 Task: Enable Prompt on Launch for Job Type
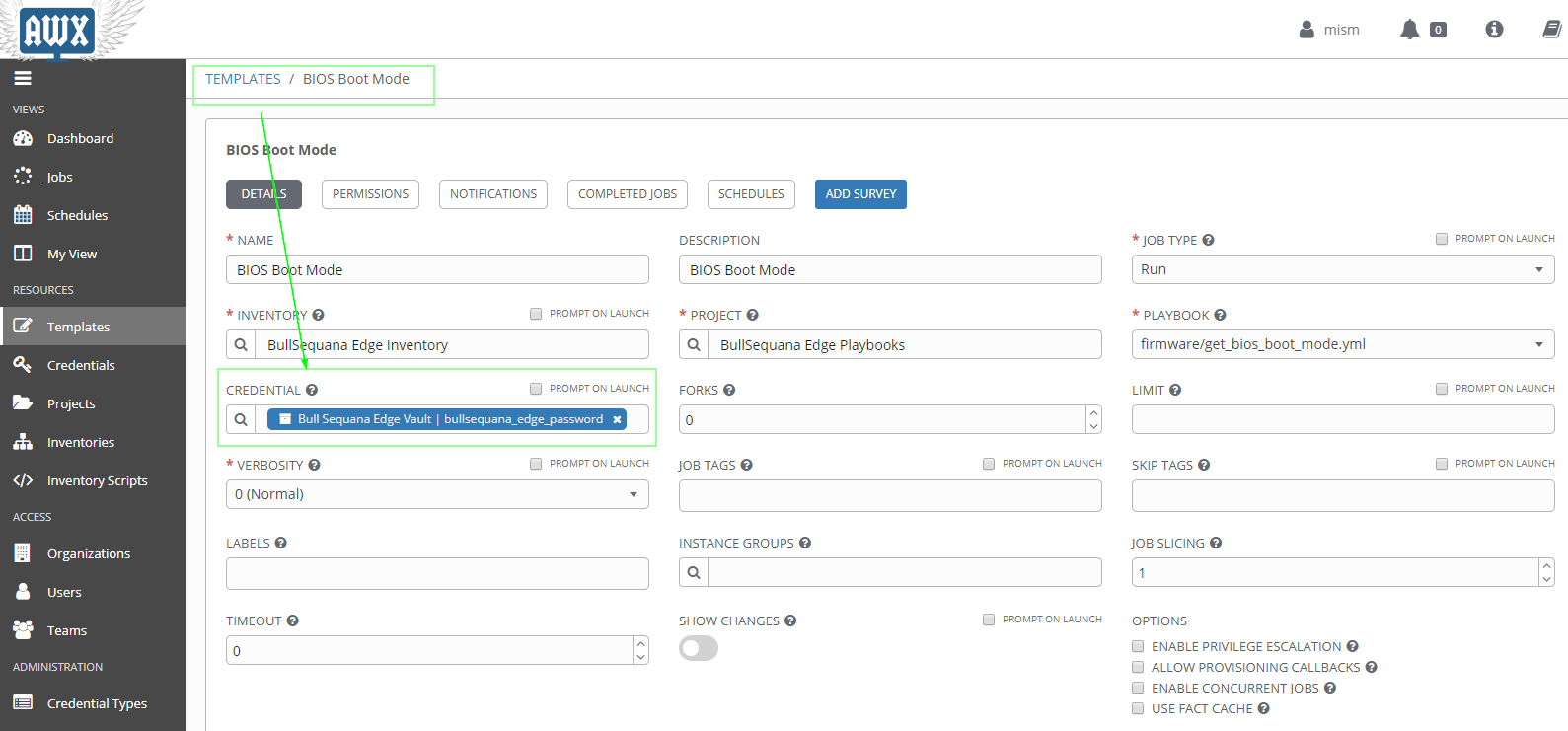[x=1442, y=239]
